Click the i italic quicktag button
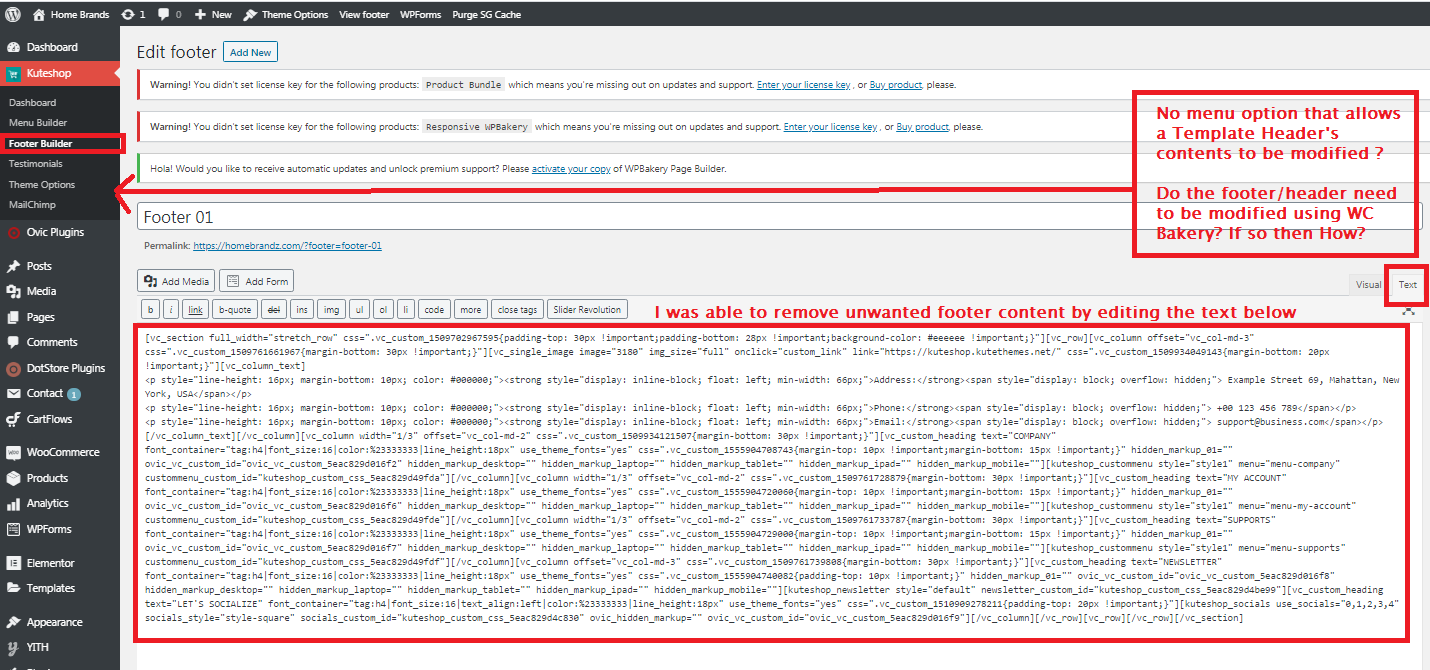This screenshot has height=670, width=1430. click(x=171, y=310)
